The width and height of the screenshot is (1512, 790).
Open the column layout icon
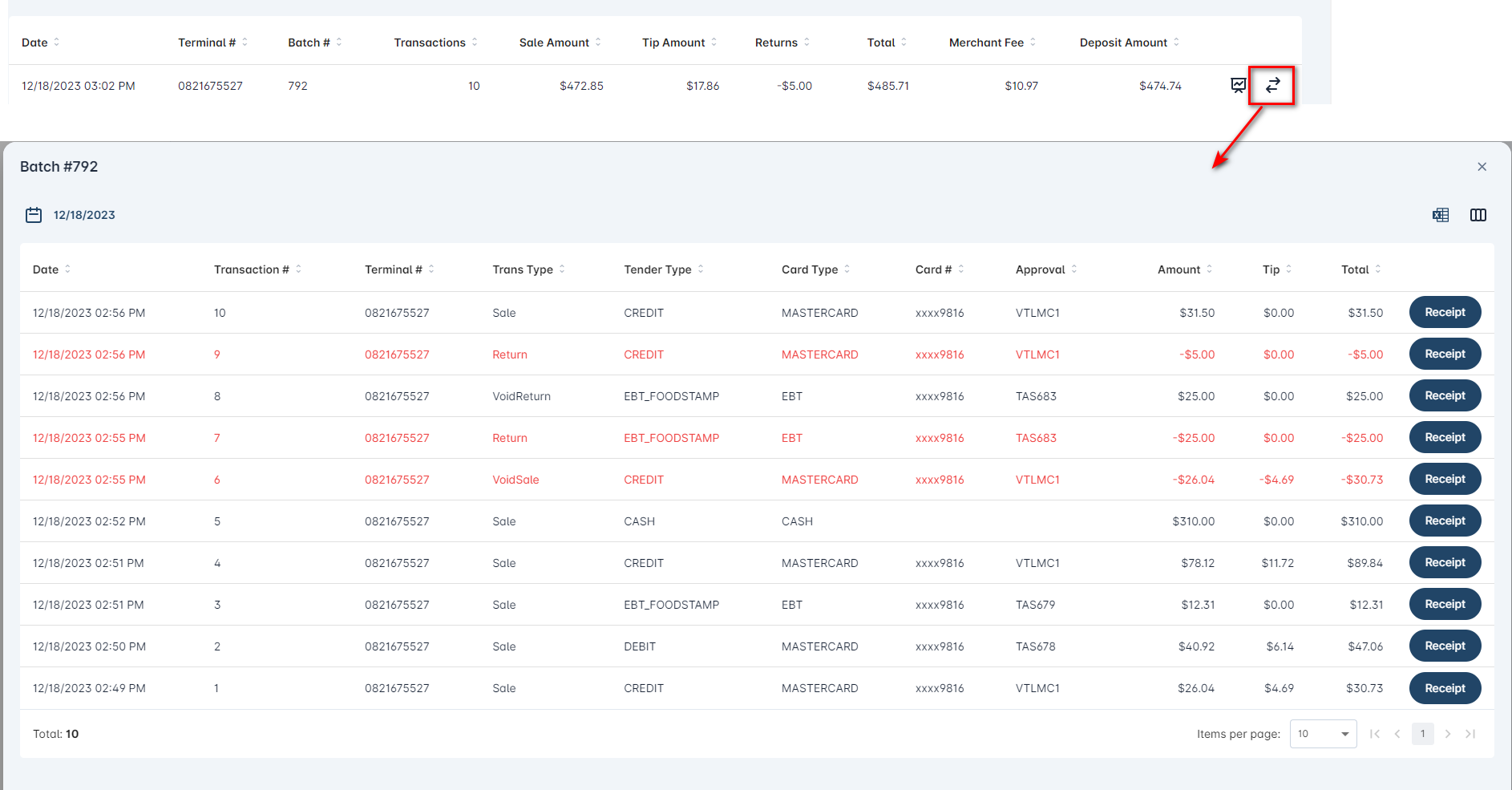coord(1478,215)
